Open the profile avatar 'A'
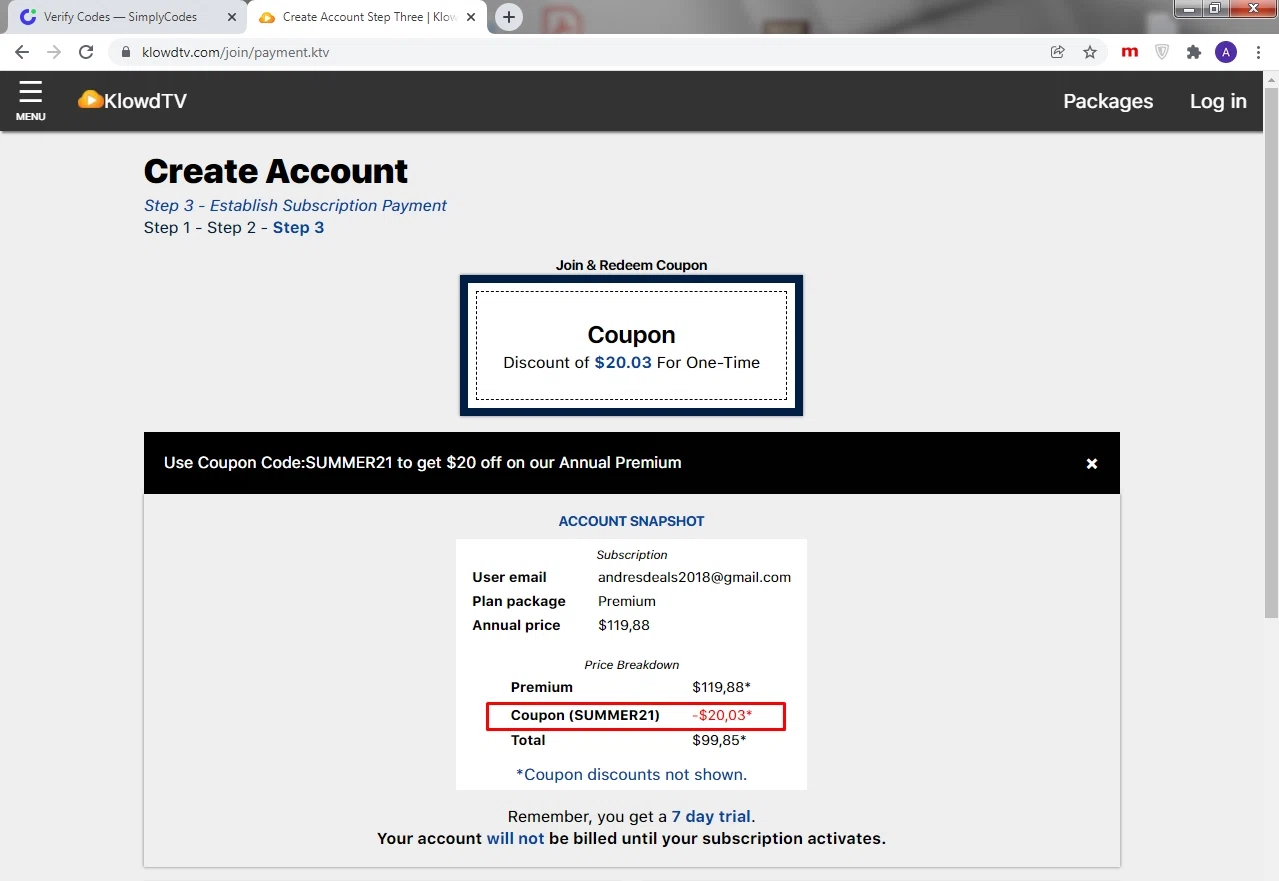Screen dimensions: 1279x881 1226,52
